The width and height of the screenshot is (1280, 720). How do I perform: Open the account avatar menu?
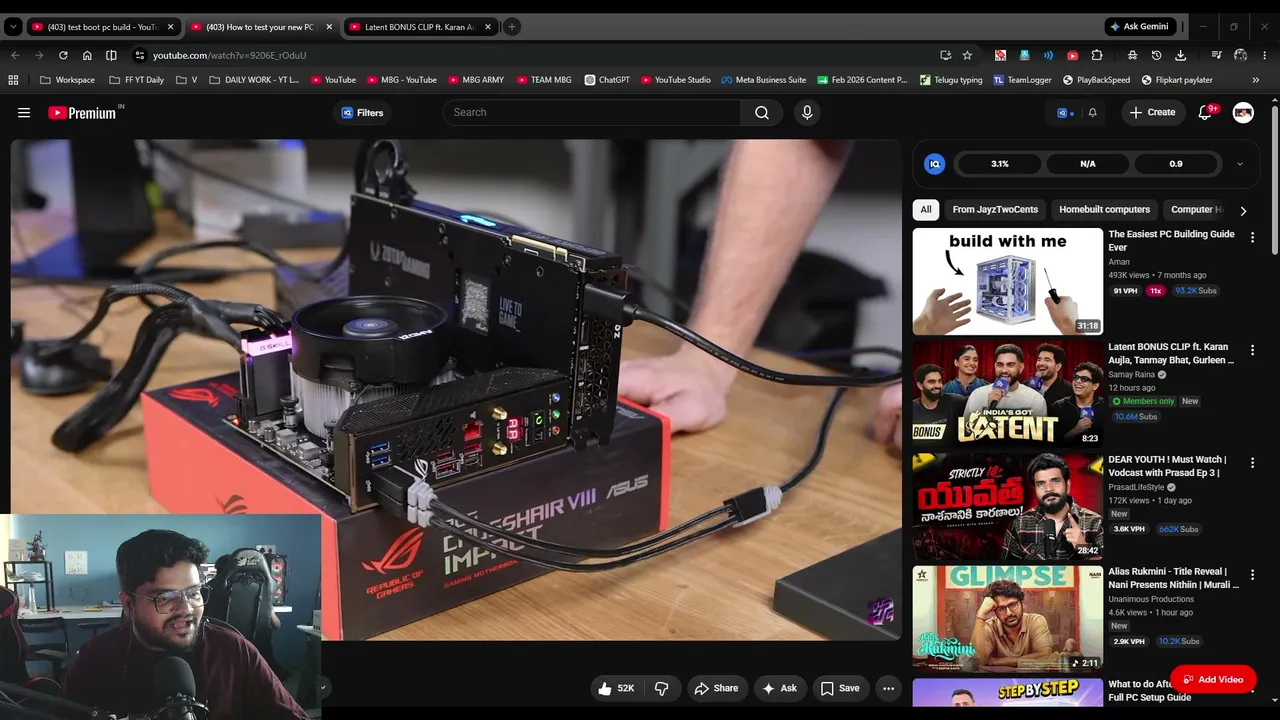tap(1243, 113)
